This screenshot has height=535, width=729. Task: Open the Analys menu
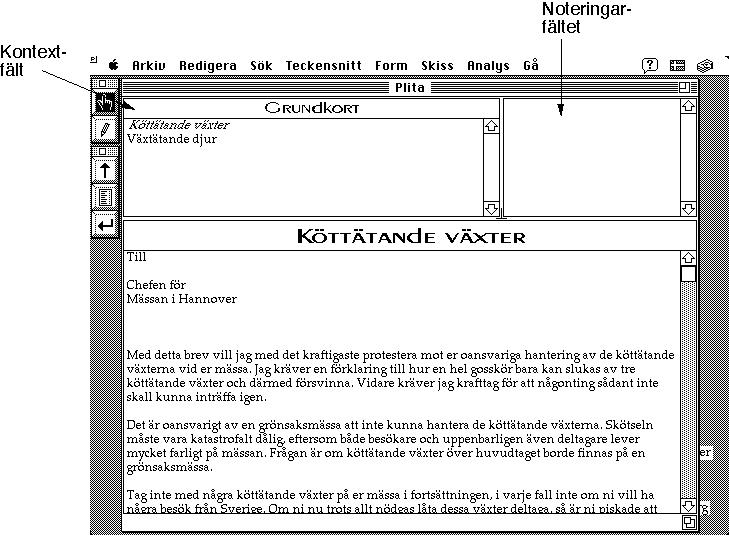pyautogui.click(x=489, y=66)
